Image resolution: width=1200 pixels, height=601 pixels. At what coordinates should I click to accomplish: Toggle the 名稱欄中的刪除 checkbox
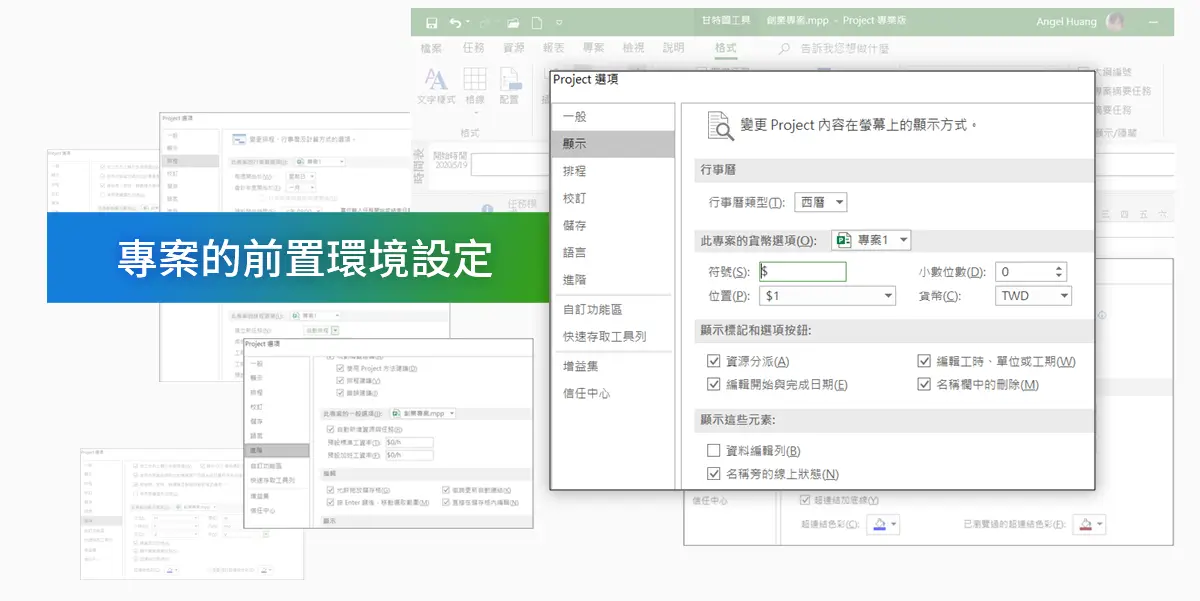coord(924,384)
